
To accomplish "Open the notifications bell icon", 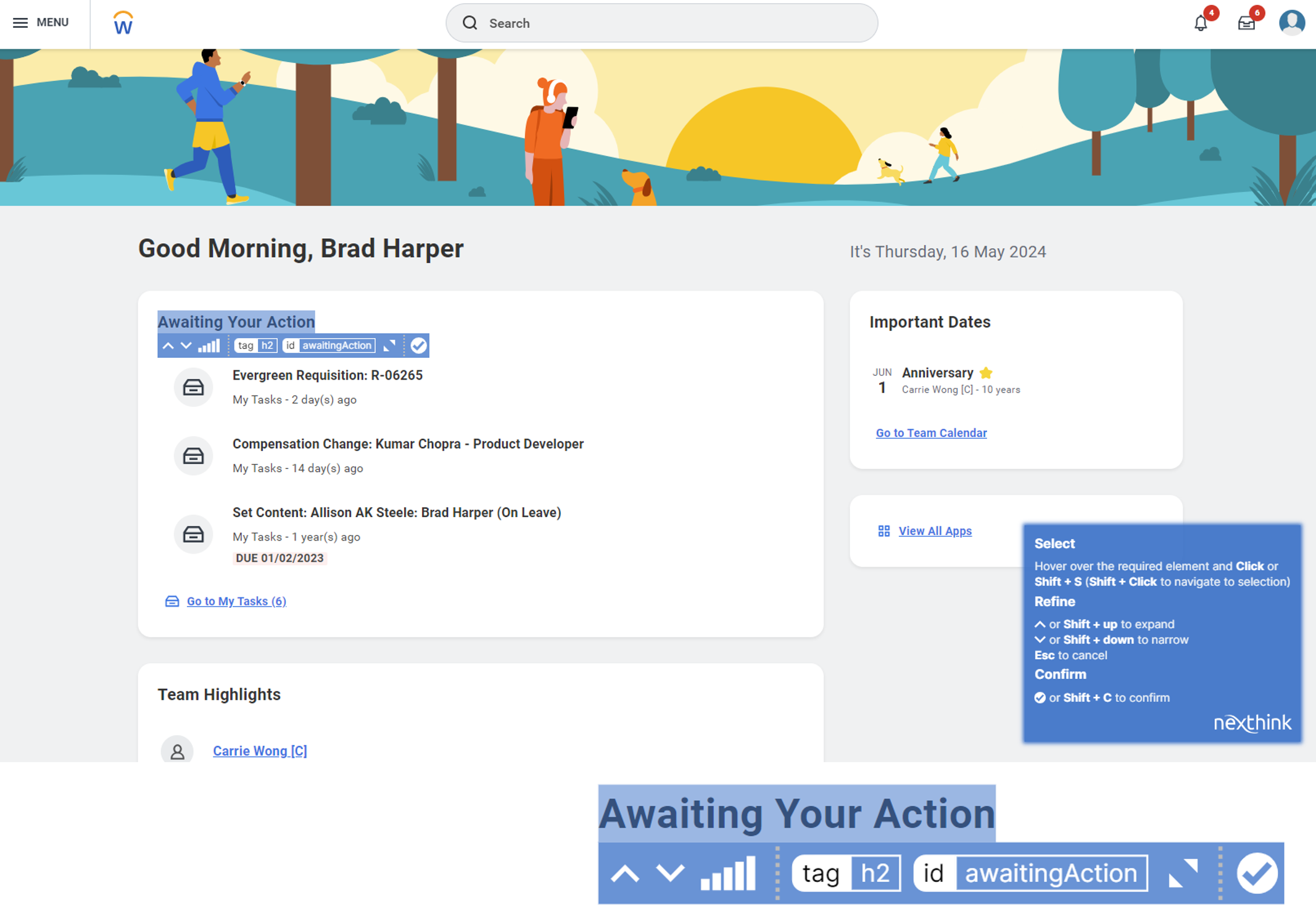I will [x=1200, y=23].
